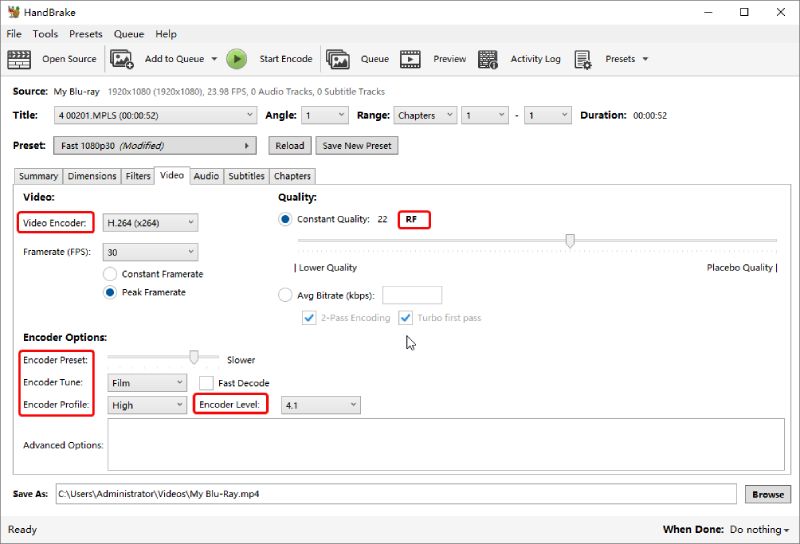Select the Avg Bitrate (kbps) radio button
800x544 pixels.
click(285, 295)
